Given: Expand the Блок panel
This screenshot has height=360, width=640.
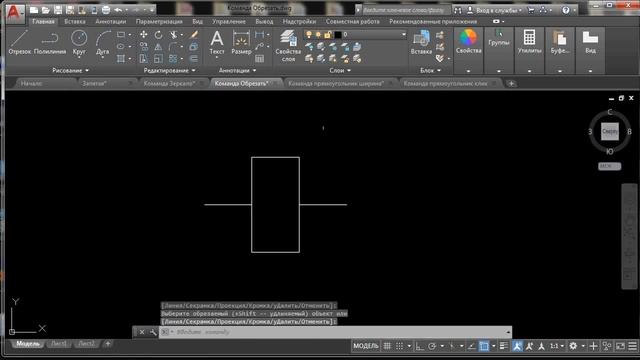Looking at the screenshot, I should [x=431, y=71].
